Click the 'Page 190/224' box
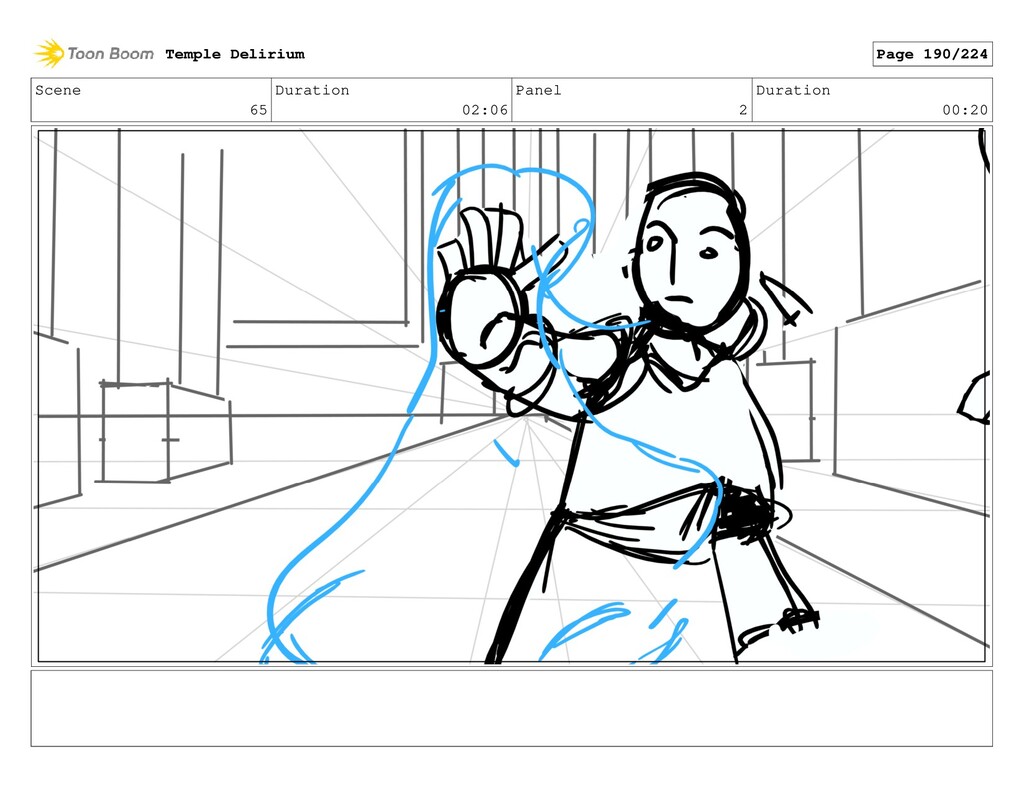 [x=932, y=54]
